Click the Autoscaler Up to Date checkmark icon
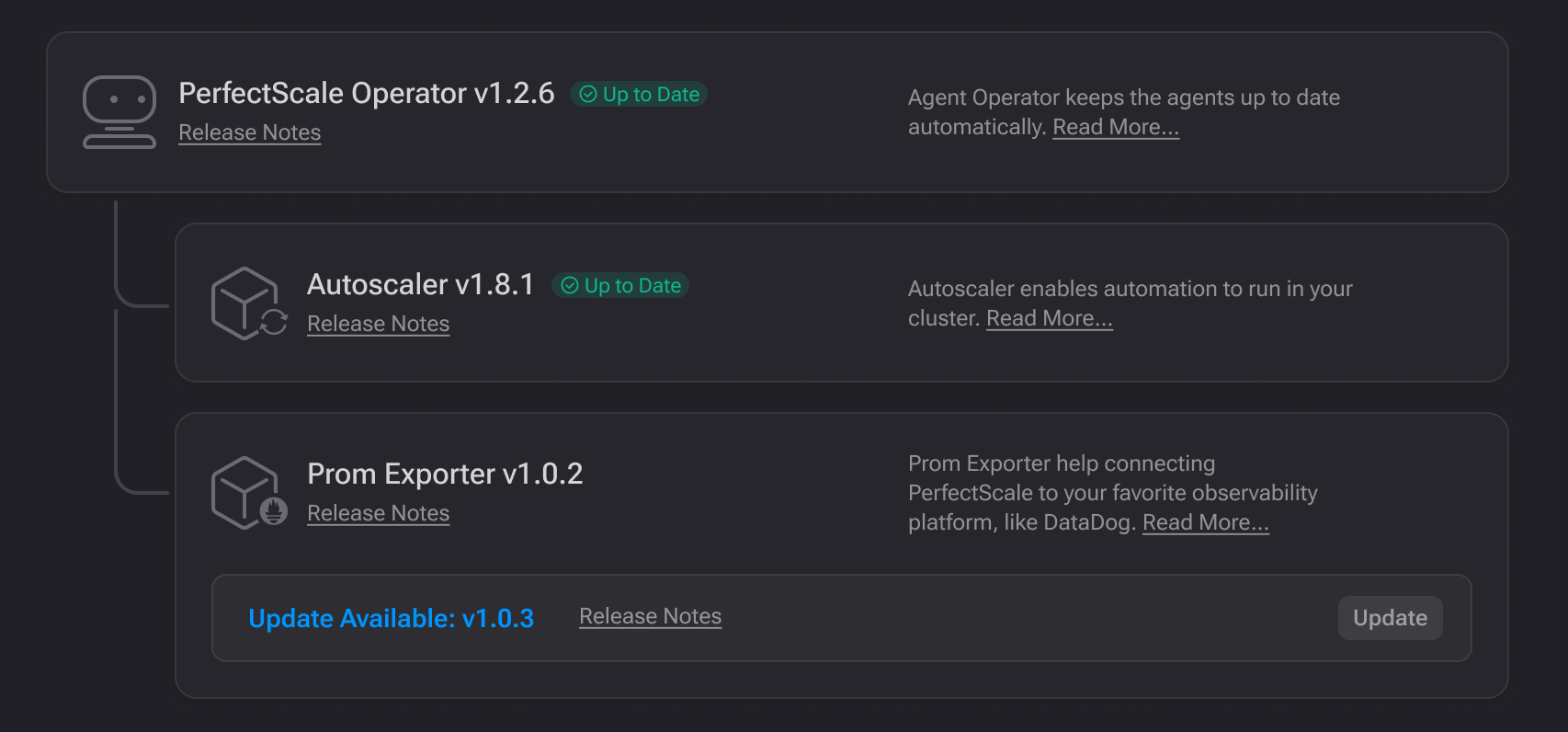 pos(570,286)
